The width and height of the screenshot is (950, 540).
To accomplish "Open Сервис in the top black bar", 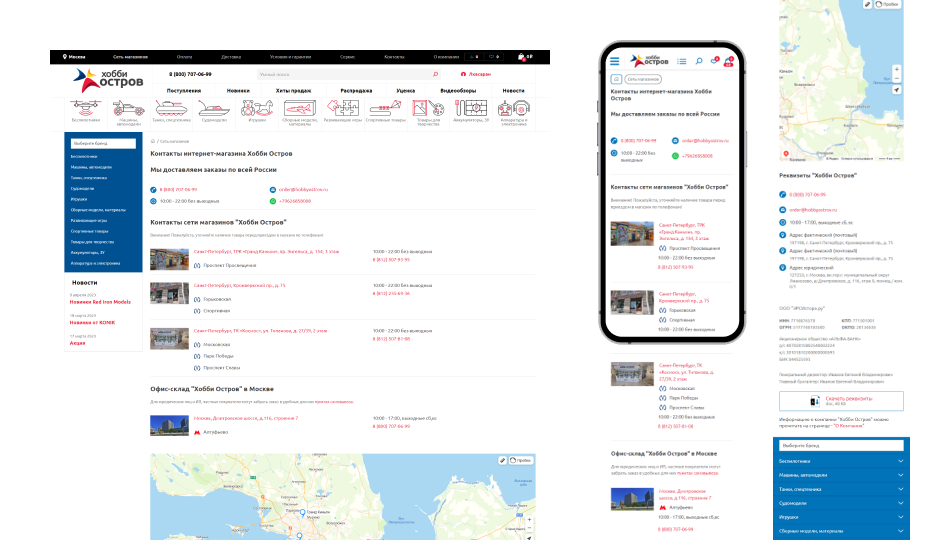I will click(347, 57).
